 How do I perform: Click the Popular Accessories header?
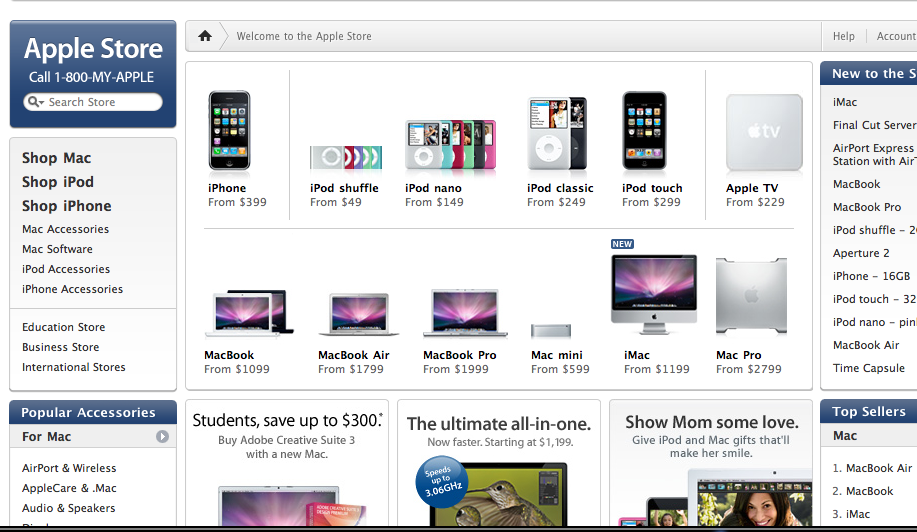click(x=93, y=412)
